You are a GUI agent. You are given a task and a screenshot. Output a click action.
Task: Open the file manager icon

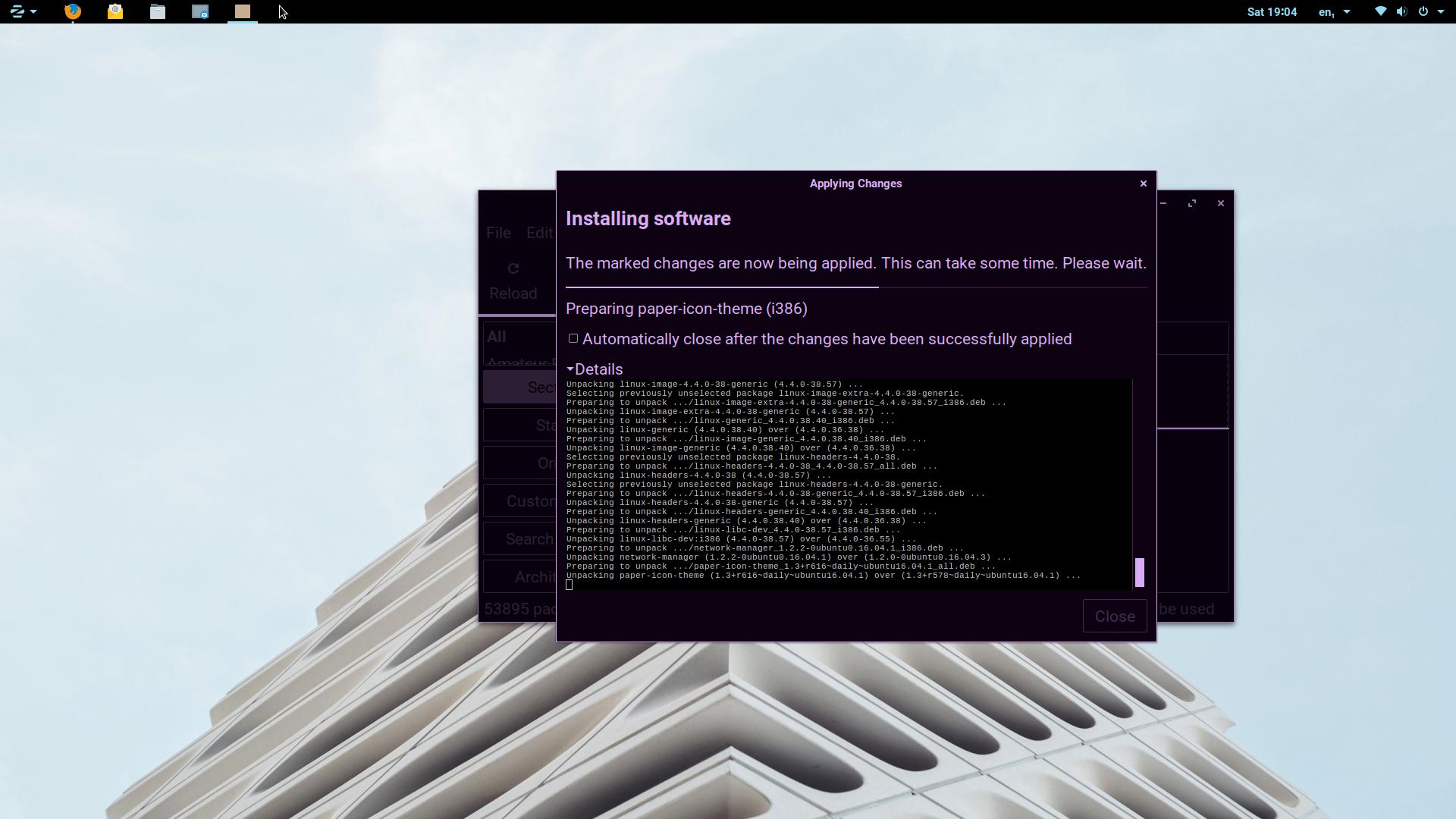point(158,11)
